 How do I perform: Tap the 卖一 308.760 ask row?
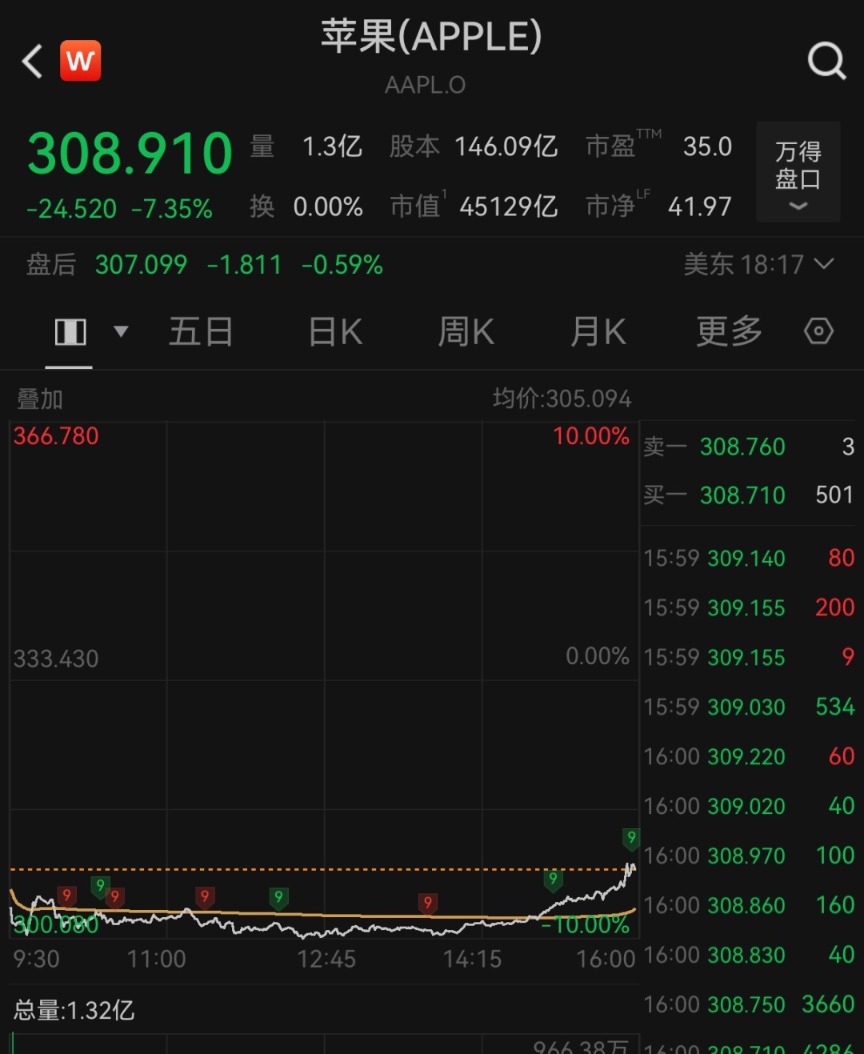click(749, 446)
